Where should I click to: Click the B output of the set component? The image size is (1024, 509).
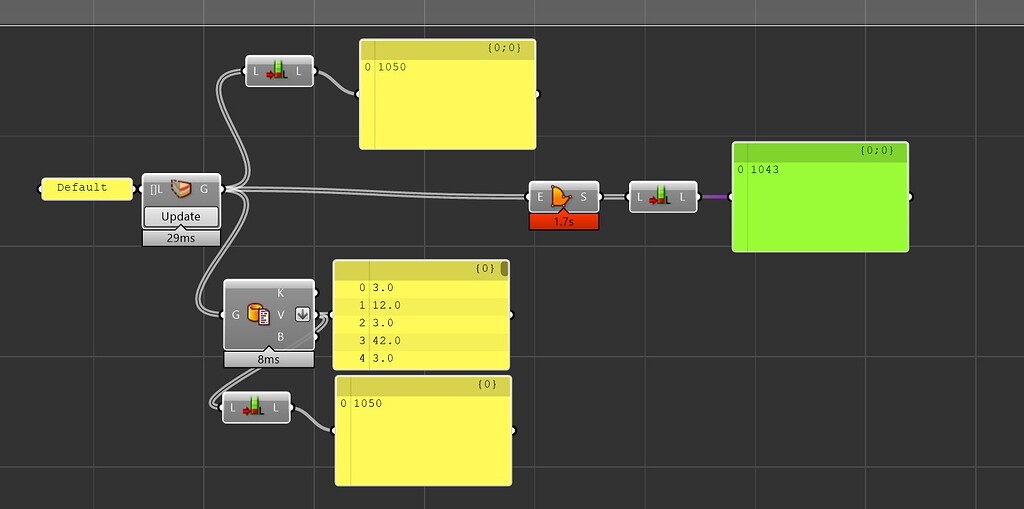[x=281, y=337]
